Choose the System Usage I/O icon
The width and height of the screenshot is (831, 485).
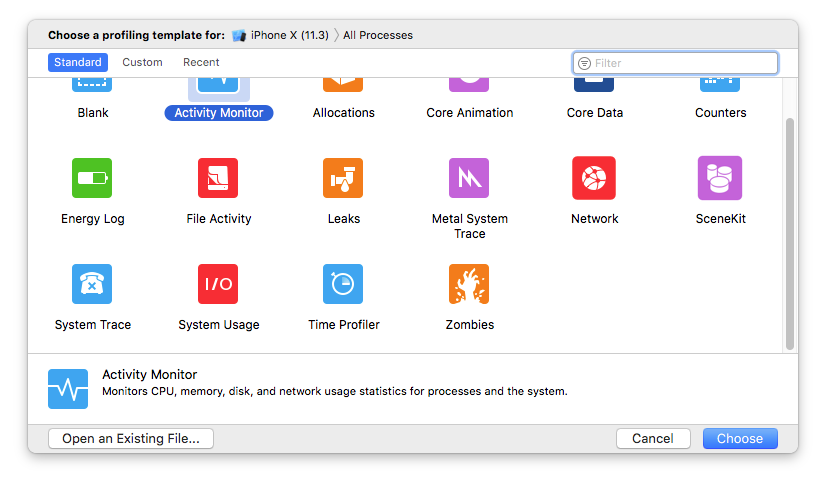(x=218, y=284)
